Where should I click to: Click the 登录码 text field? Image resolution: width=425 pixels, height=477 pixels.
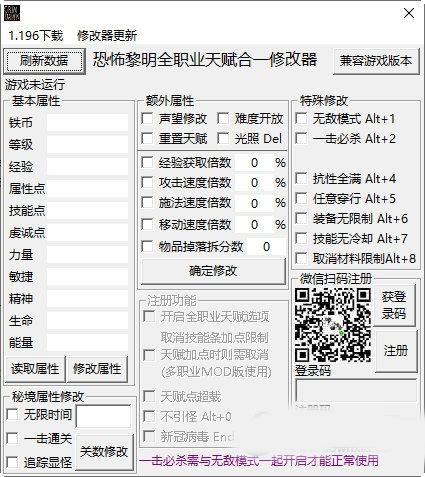coord(356,390)
